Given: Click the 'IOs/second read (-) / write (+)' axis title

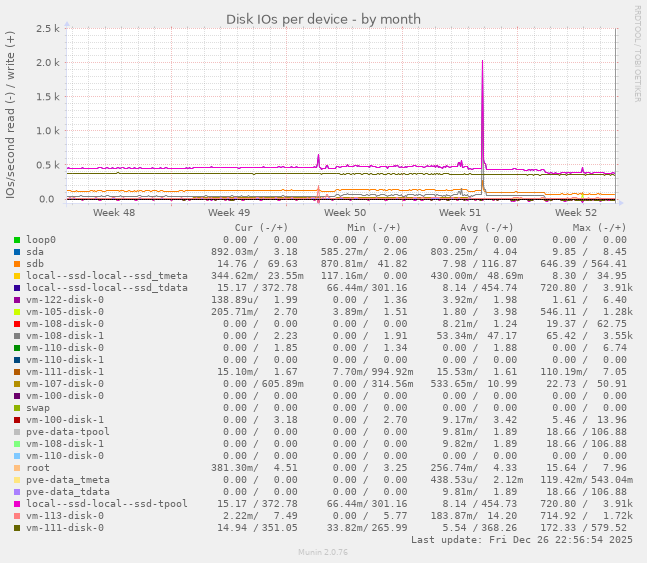Looking at the screenshot, I should 10,115.
